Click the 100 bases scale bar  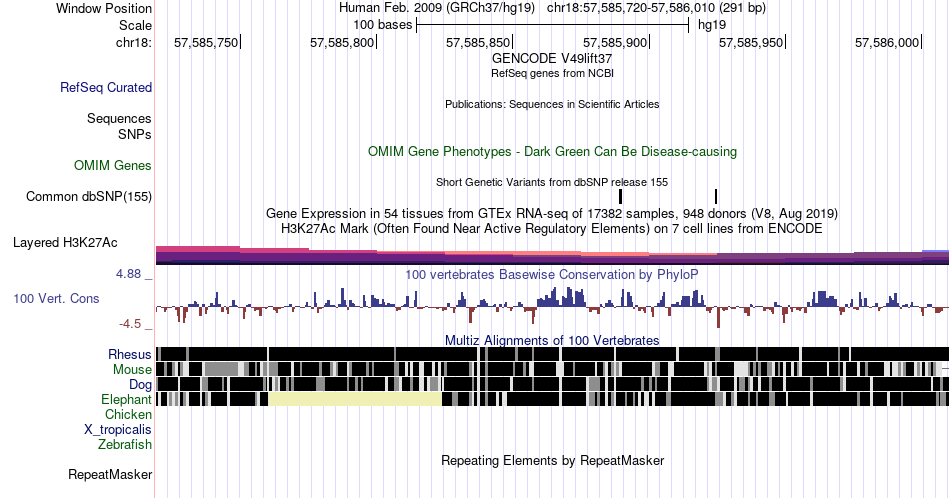point(553,25)
